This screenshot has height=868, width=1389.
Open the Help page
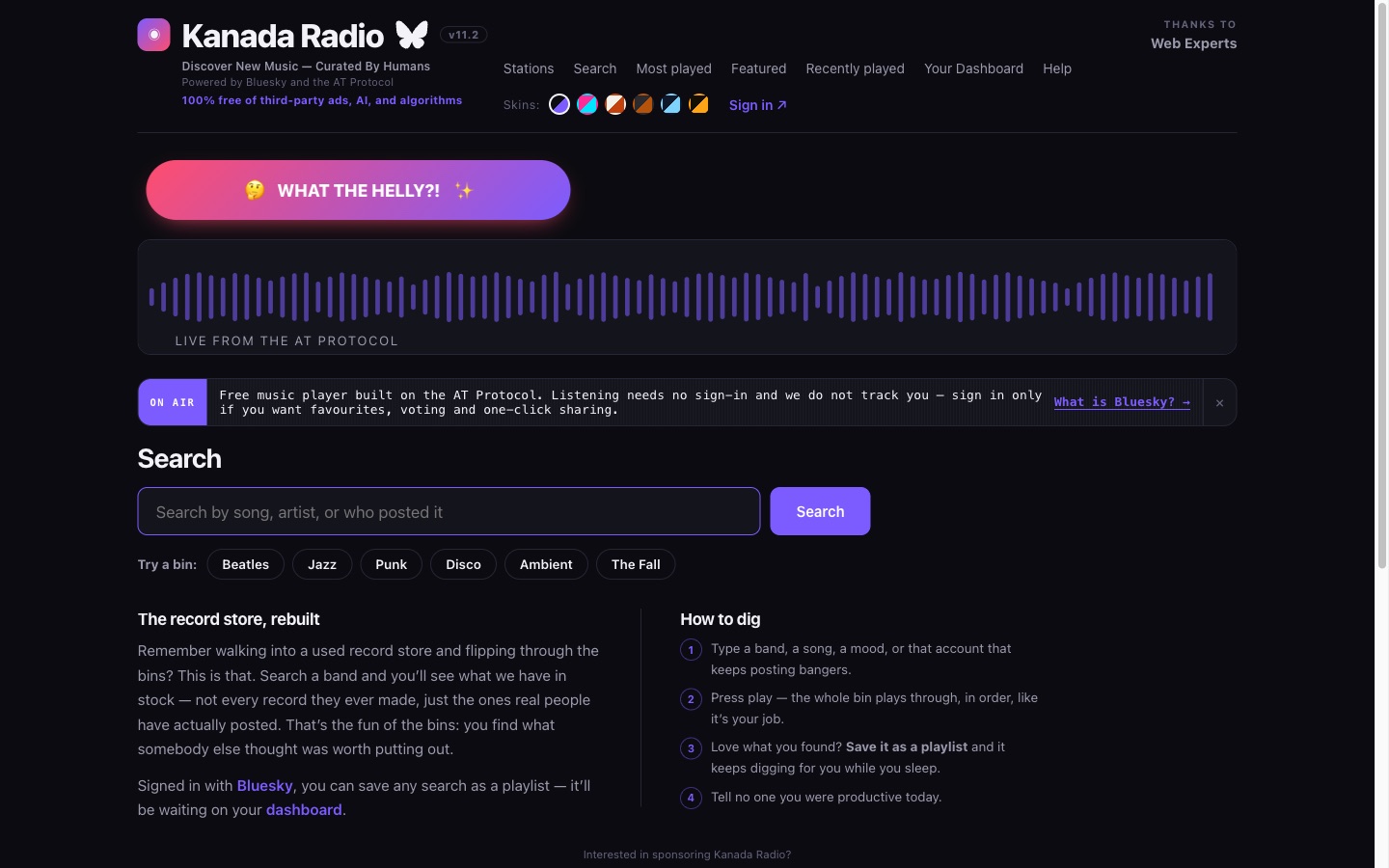(x=1057, y=68)
